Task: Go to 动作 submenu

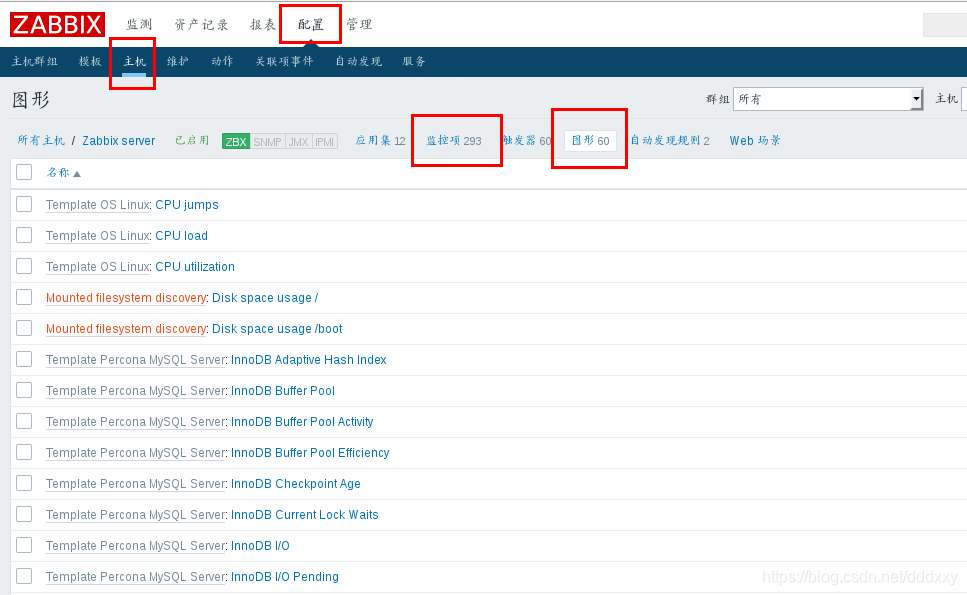Action: coord(222,62)
